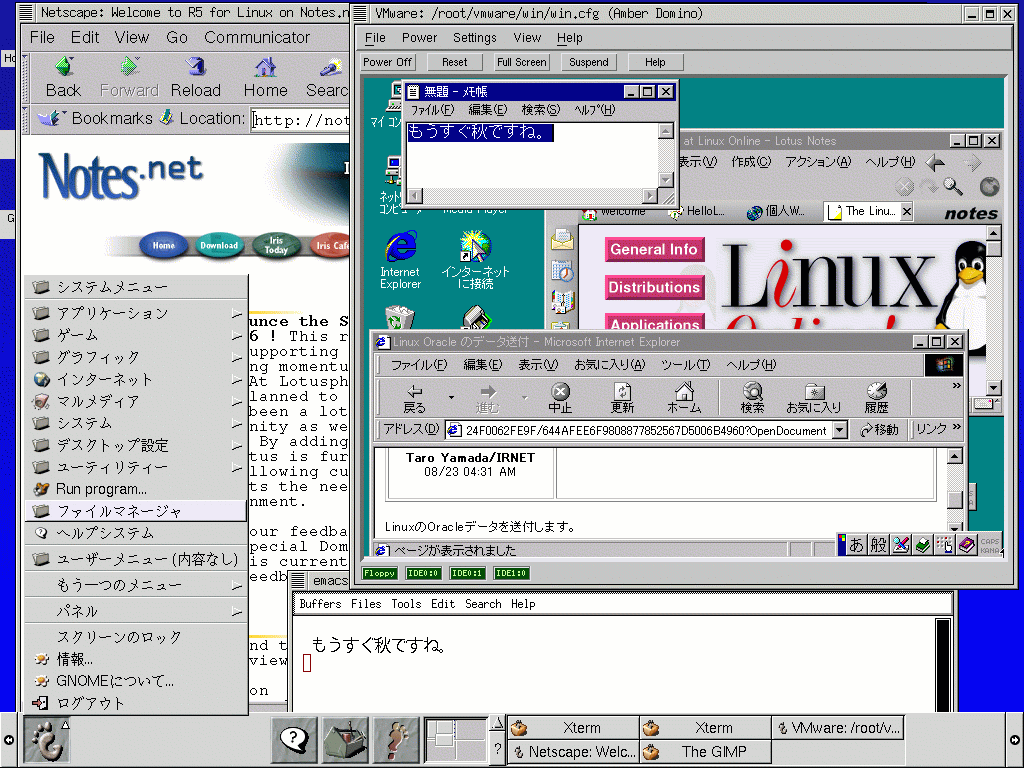Open the address bar dropdown in Internet Explorer

[x=840, y=430]
